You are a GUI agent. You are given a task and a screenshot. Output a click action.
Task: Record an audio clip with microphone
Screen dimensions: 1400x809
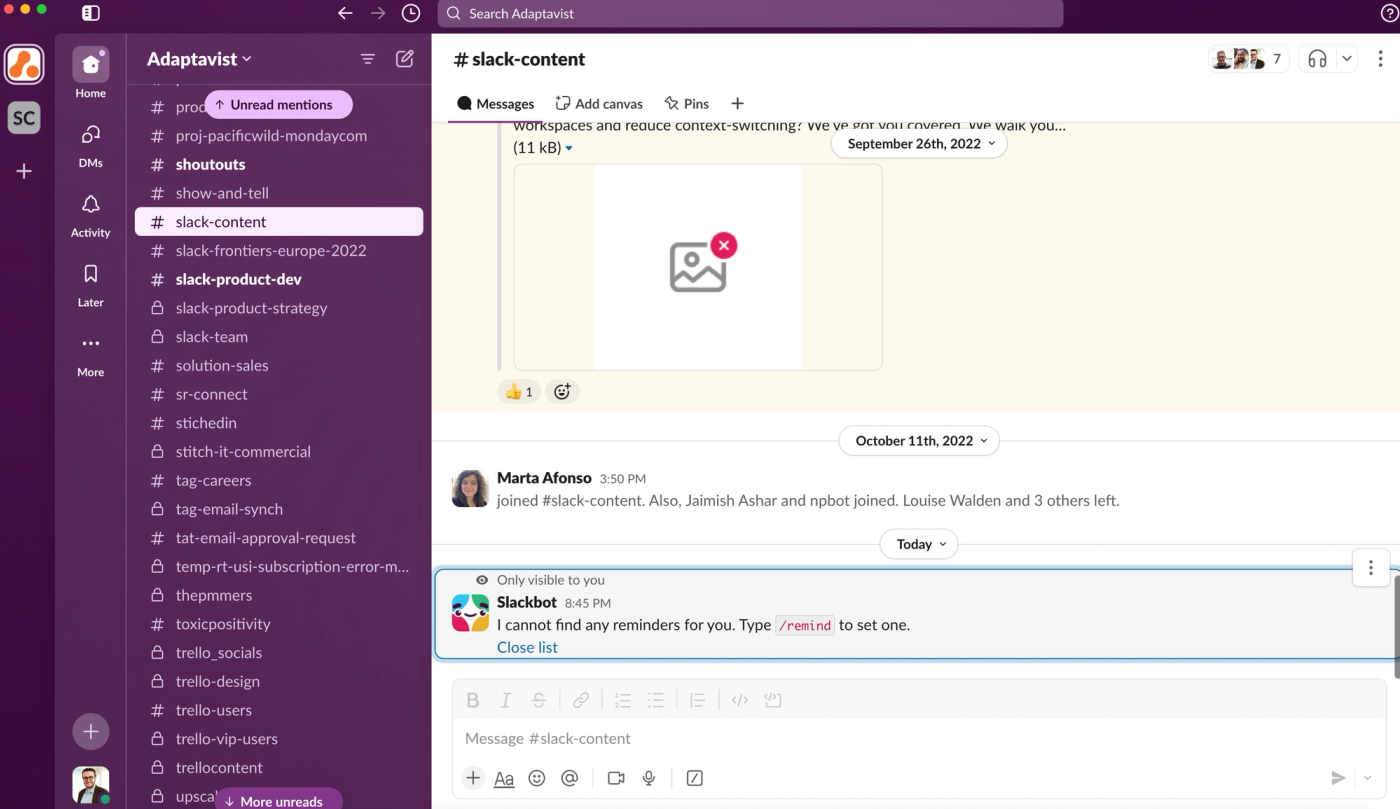tap(649, 778)
